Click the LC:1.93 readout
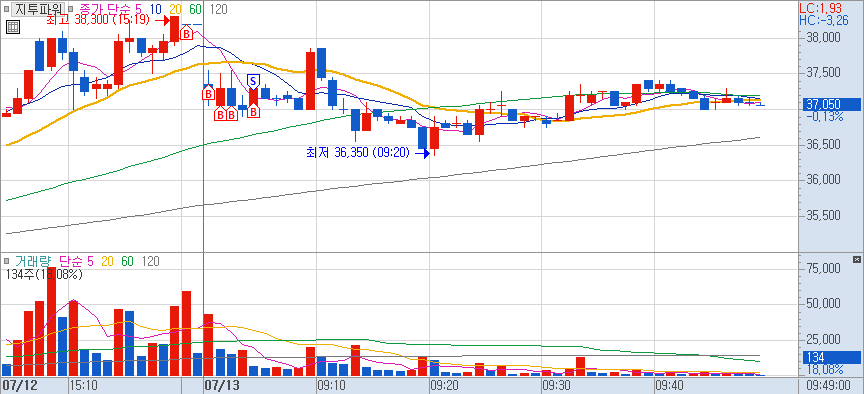This screenshot has height=394, width=864. point(819,8)
